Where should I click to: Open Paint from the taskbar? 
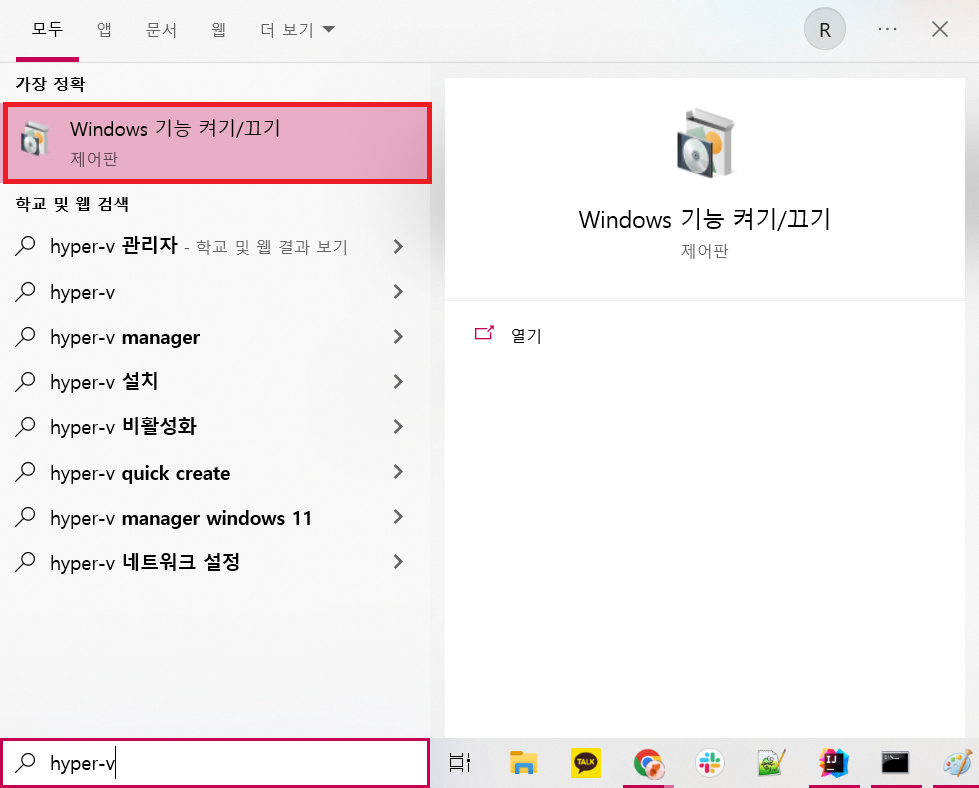pyautogui.click(x=958, y=762)
